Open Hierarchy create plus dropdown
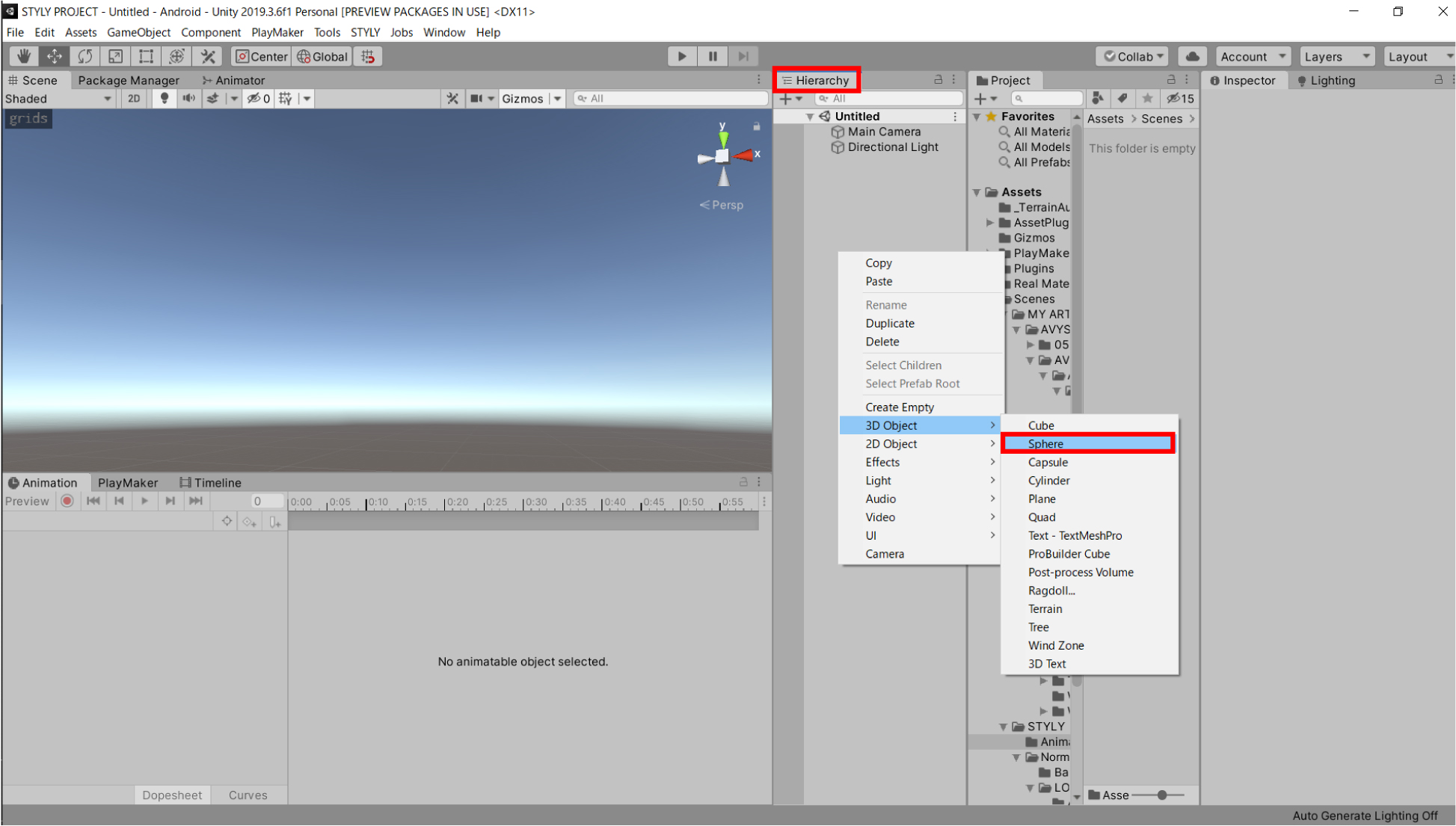 (790, 98)
